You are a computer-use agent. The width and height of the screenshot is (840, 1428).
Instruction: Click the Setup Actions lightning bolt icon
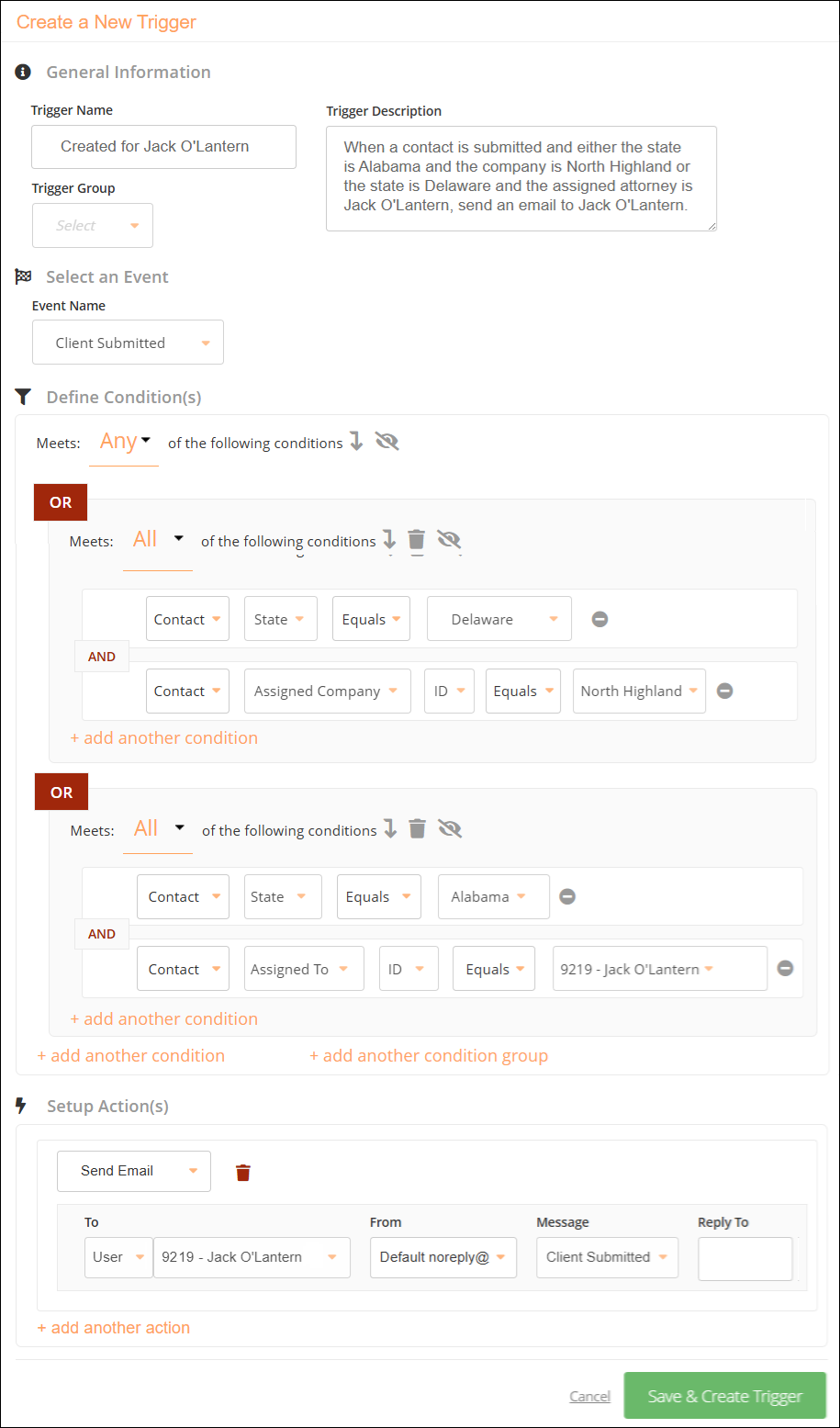pos(21,1106)
